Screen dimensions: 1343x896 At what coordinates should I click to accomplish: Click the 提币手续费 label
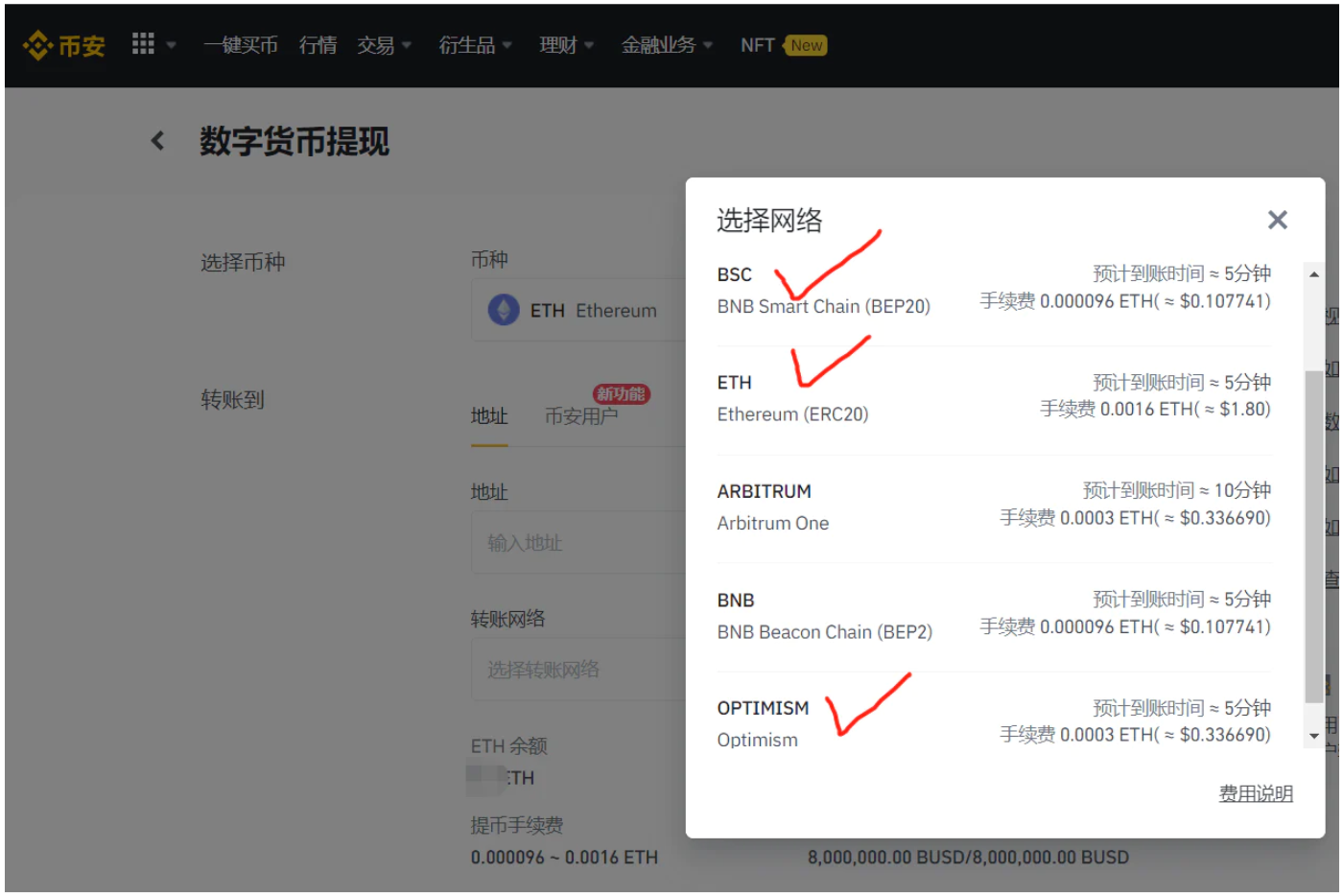(516, 825)
